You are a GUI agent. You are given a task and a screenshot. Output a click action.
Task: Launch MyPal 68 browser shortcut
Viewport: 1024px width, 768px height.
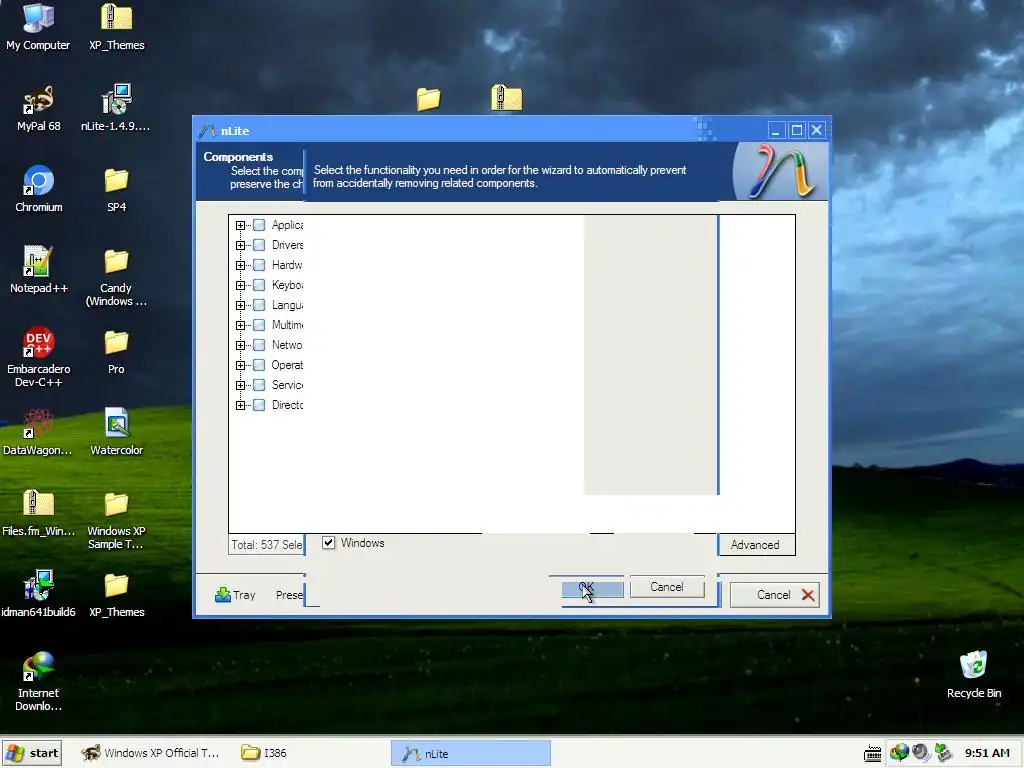tap(38, 108)
